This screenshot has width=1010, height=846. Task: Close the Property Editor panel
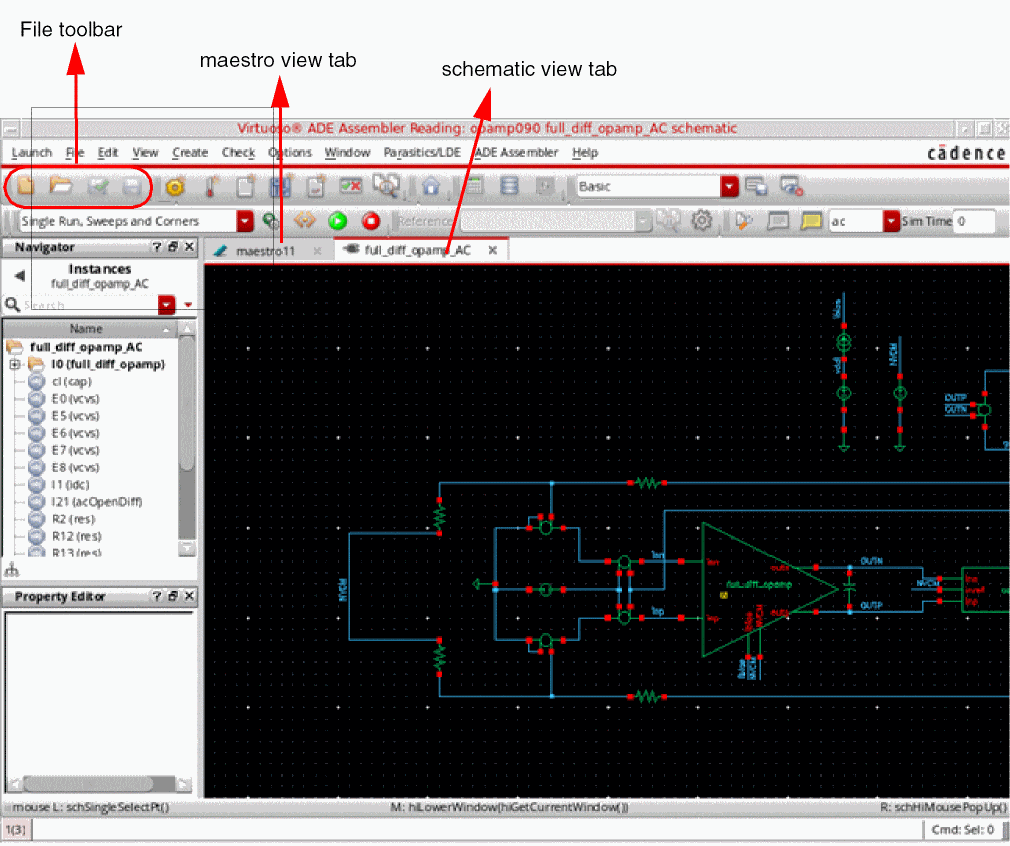tap(190, 596)
